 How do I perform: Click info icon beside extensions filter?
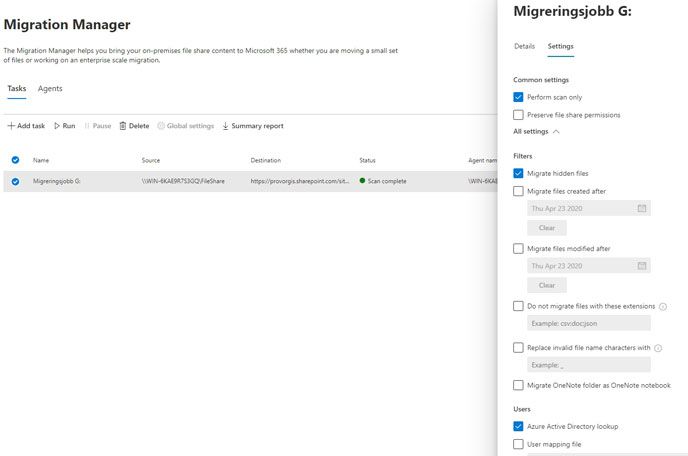coord(663,306)
